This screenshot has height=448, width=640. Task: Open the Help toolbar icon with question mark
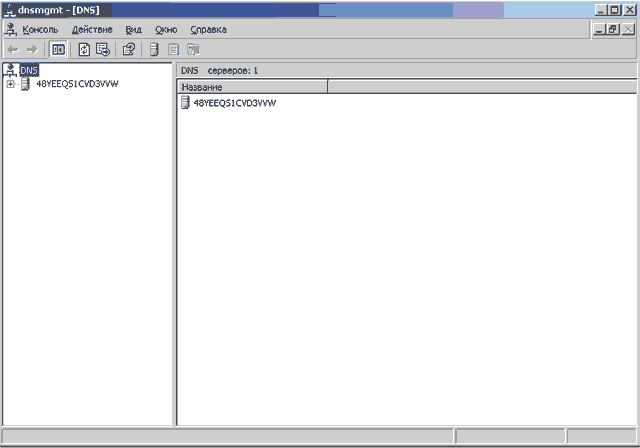tap(129, 50)
